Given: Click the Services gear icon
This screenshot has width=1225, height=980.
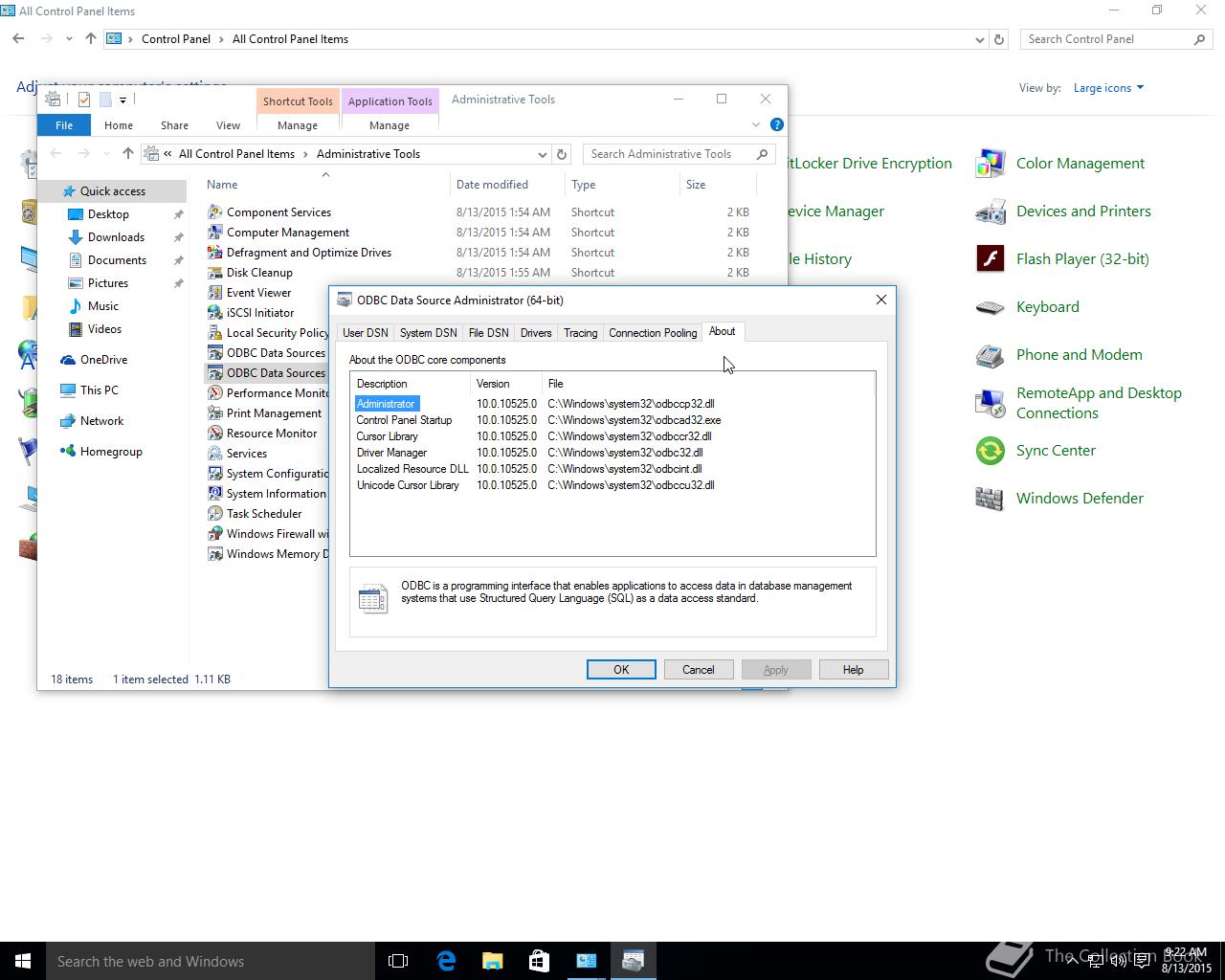Looking at the screenshot, I should [215, 454].
